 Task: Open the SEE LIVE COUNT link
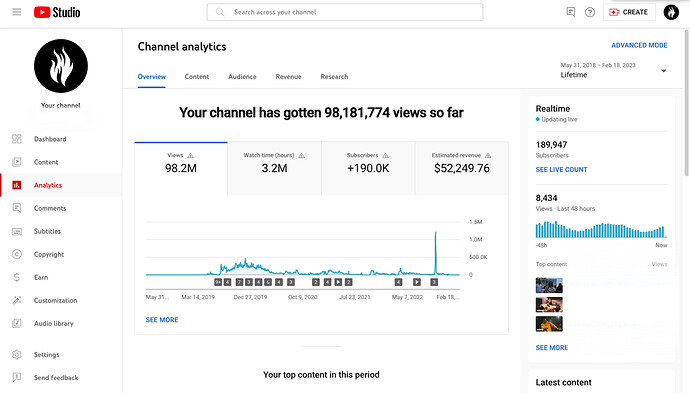561,169
